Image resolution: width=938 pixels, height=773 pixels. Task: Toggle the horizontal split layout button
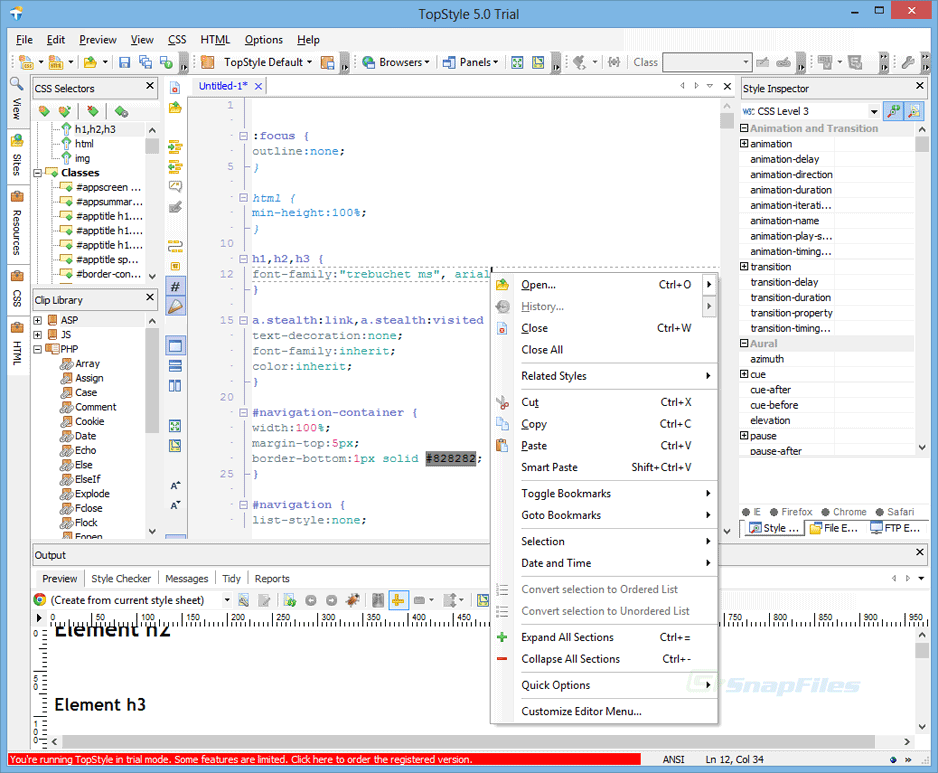coord(175,366)
